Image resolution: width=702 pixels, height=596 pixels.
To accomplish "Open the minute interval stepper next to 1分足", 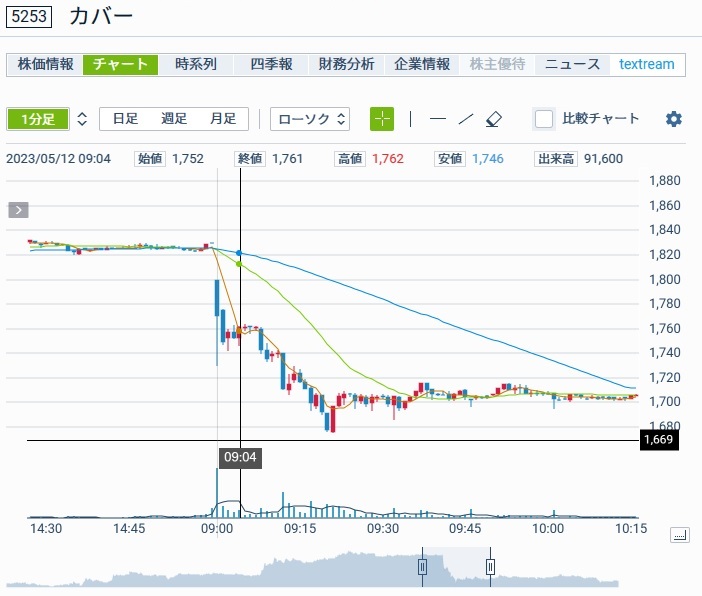I will 82,118.
